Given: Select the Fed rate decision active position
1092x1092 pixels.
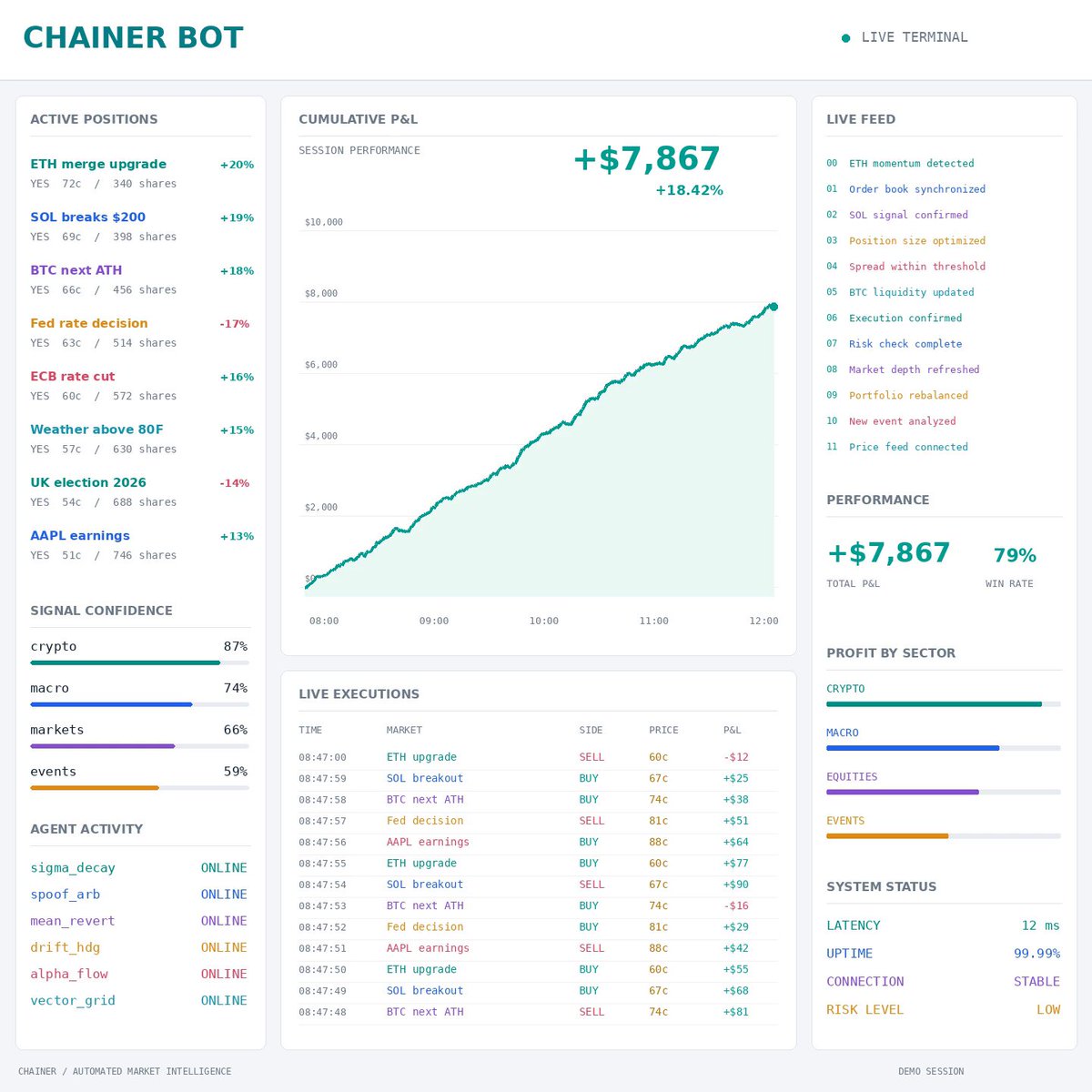Looking at the screenshot, I should (x=142, y=332).
